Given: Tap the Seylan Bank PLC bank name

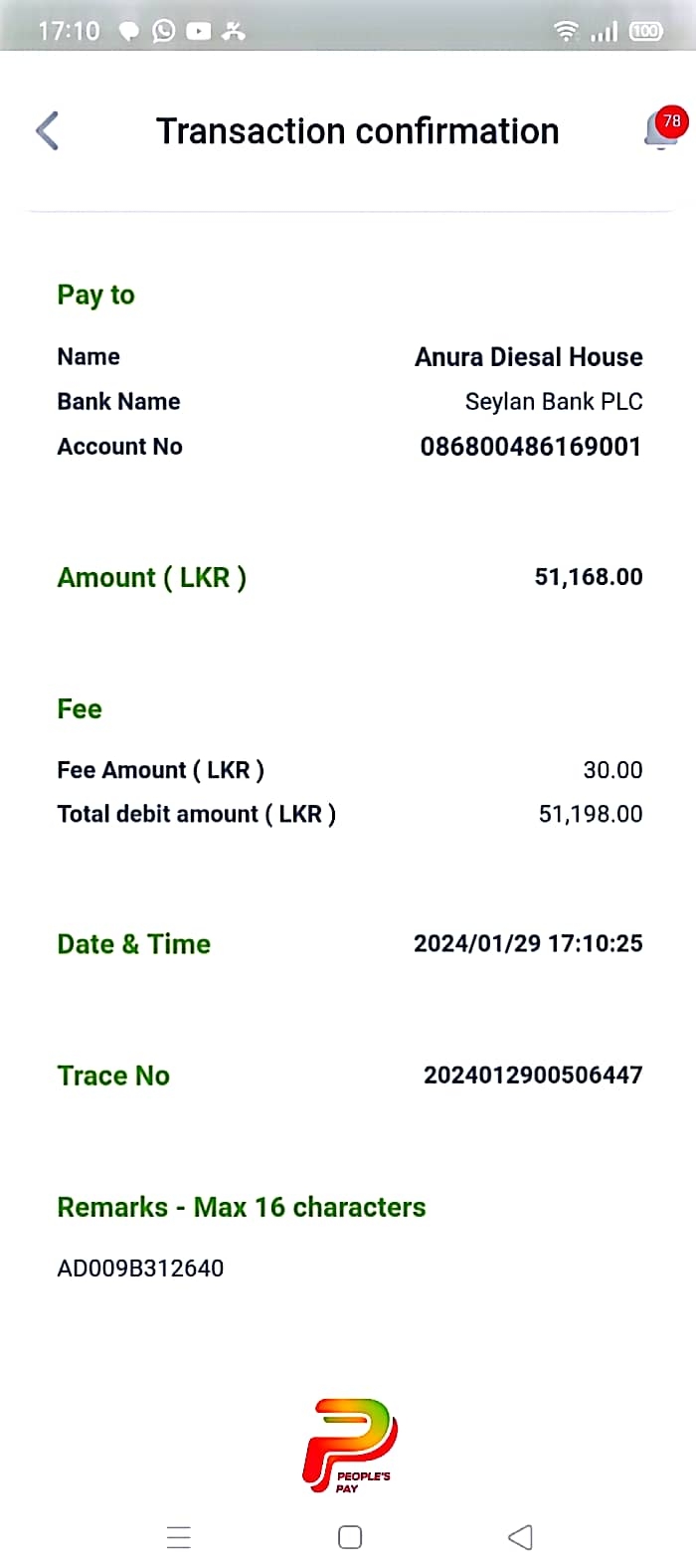Looking at the screenshot, I should [x=554, y=402].
